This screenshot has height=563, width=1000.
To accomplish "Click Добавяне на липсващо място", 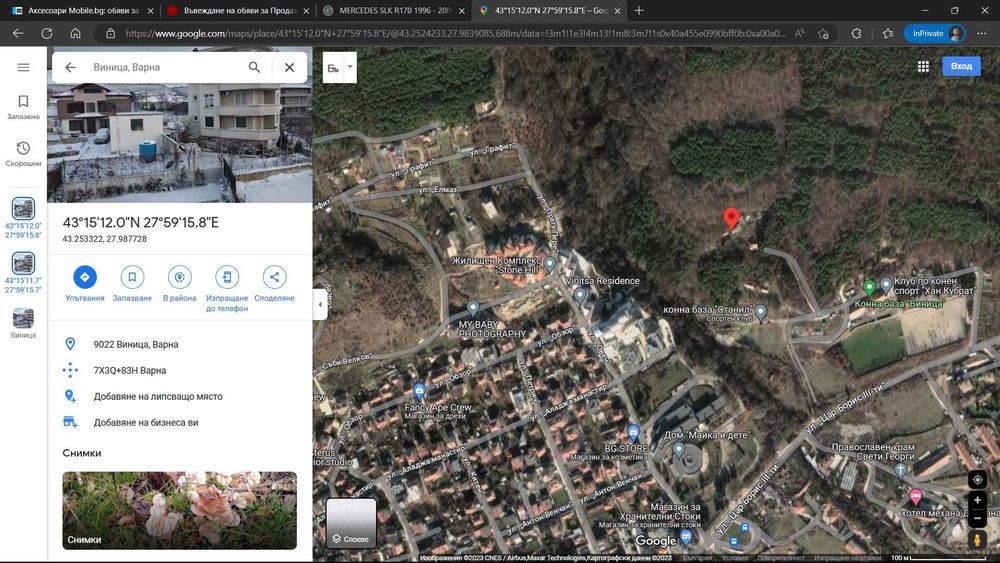I will click(x=180, y=397).
